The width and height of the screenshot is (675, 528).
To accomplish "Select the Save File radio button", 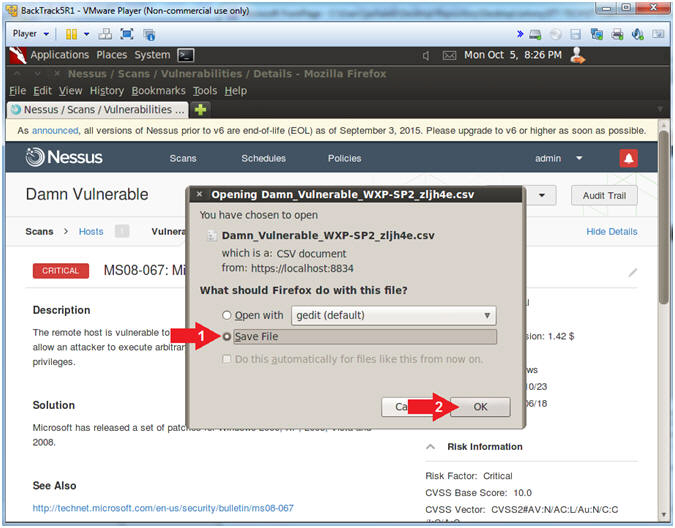I will coord(227,337).
